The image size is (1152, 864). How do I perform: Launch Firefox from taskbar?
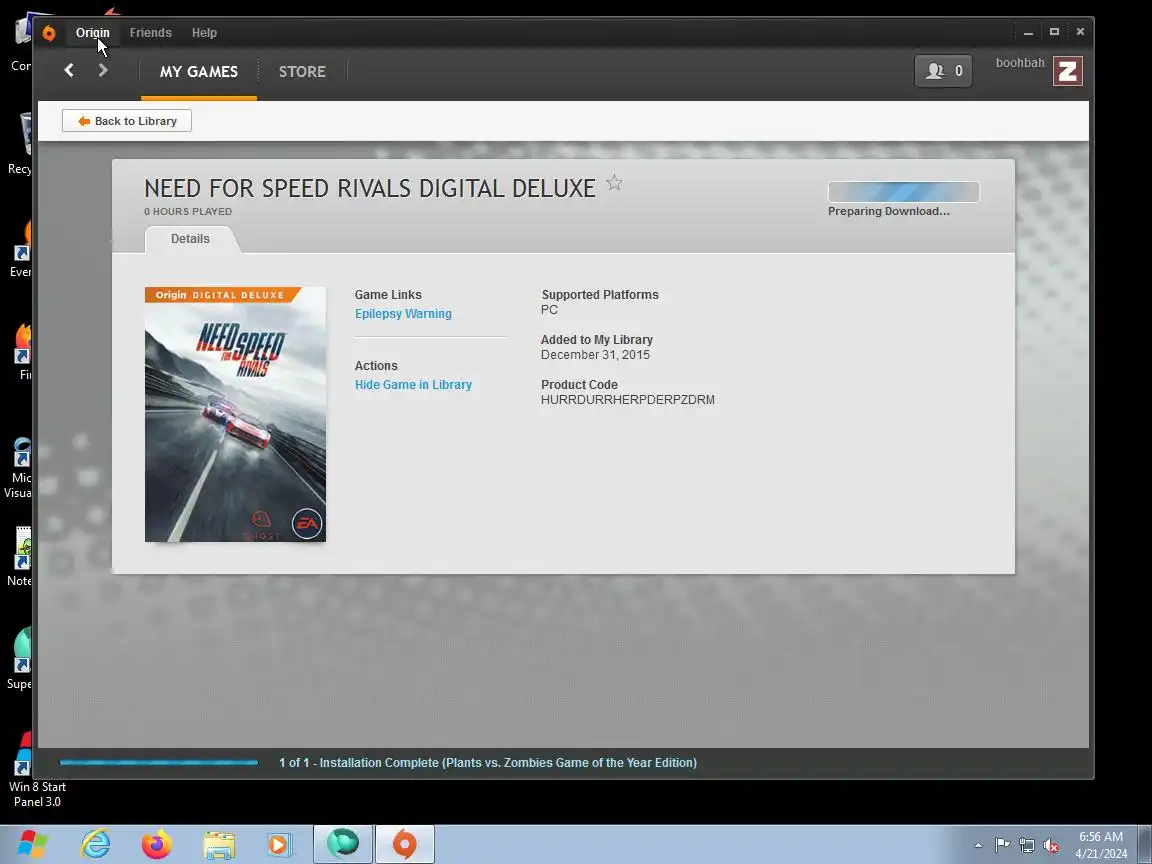tap(156, 844)
